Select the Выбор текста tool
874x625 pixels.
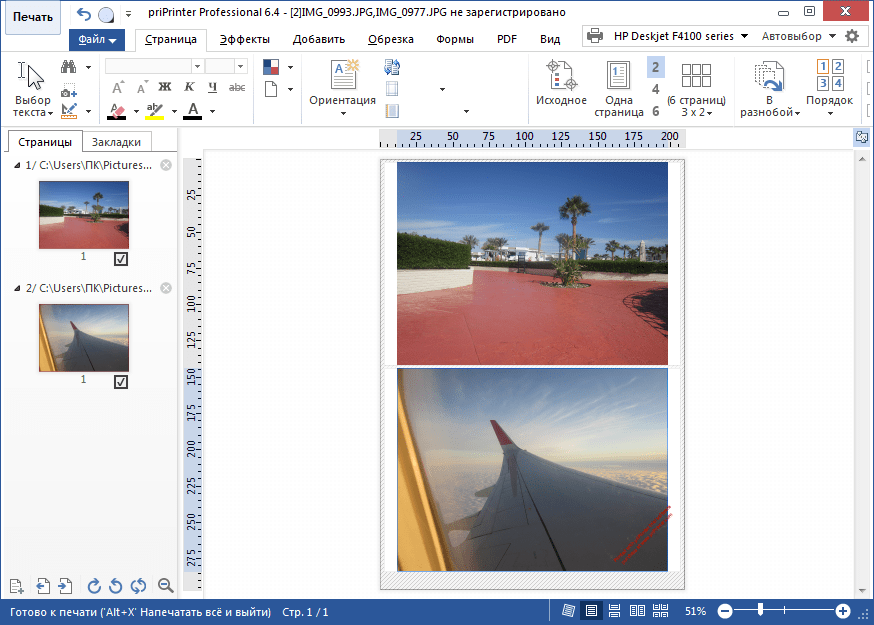tap(32, 89)
